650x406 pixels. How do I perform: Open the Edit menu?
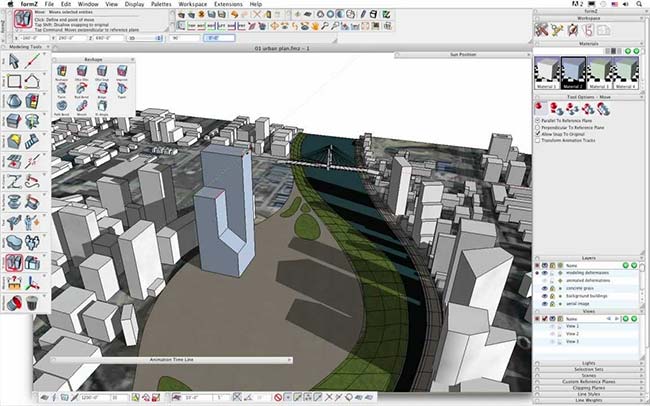coord(66,4)
